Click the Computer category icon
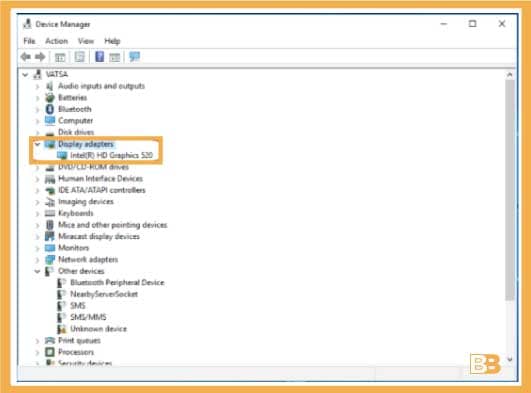This screenshot has width=531, height=393. pyautogui.click(x=50, y=121)
